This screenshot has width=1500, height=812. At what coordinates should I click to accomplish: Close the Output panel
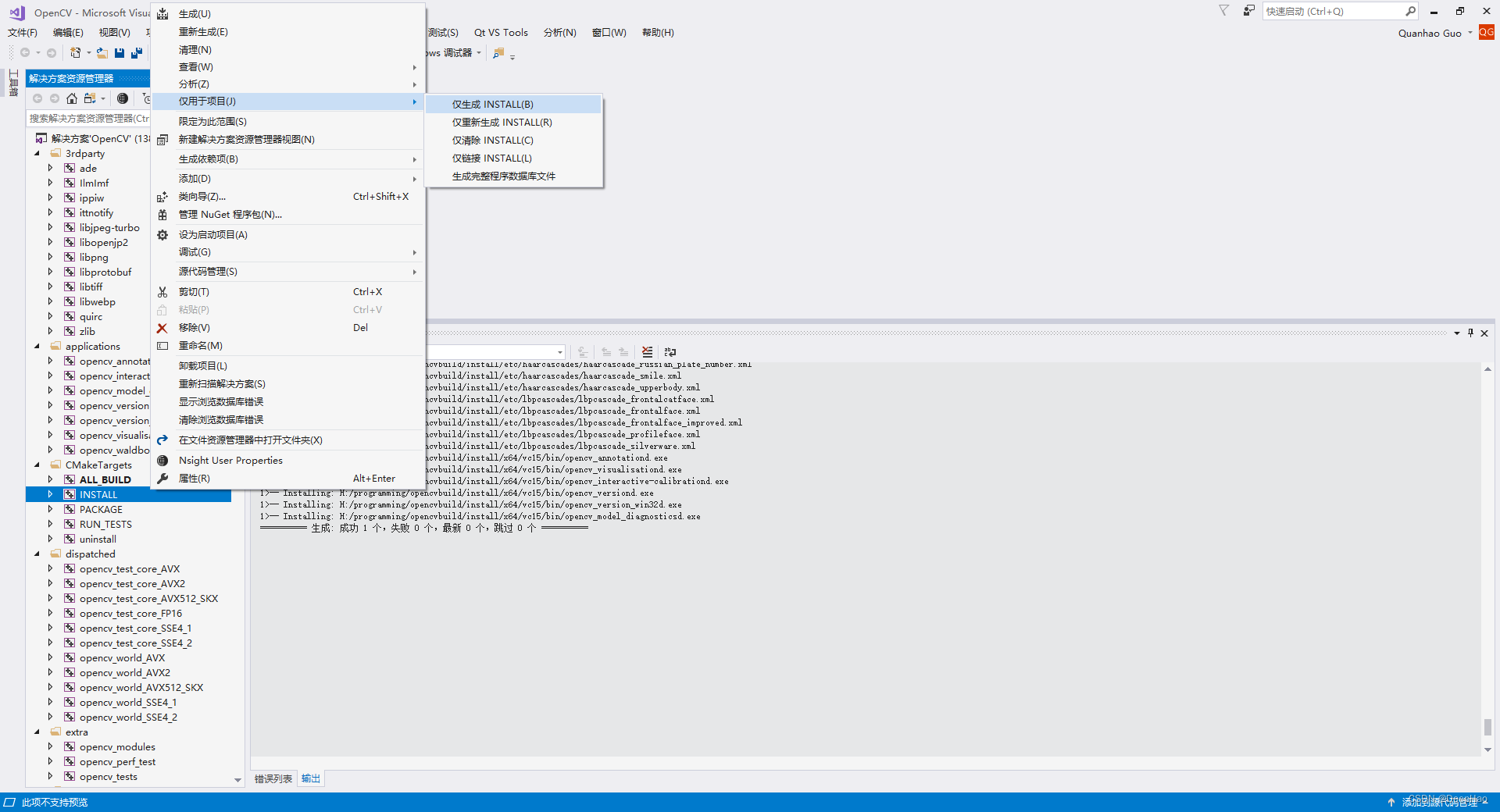[x=1484, y=333]
